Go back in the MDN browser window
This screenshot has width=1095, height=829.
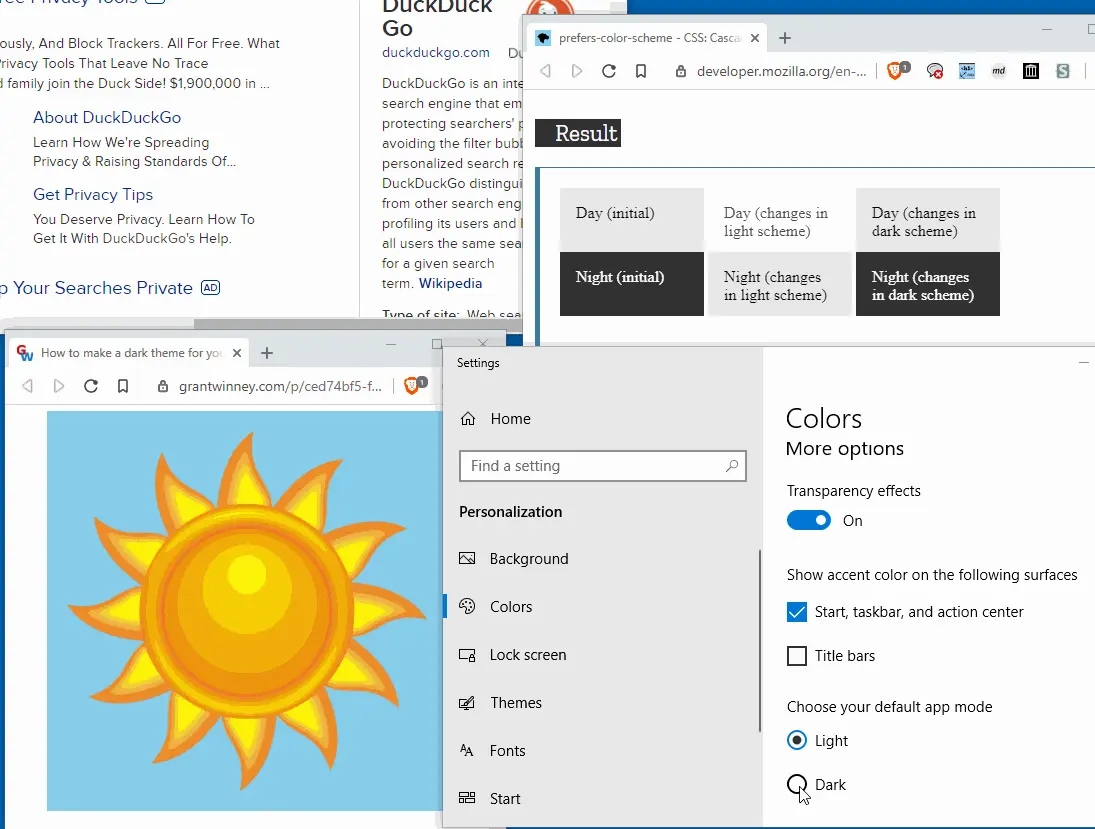pyautogui.click(x=545, y=71)
